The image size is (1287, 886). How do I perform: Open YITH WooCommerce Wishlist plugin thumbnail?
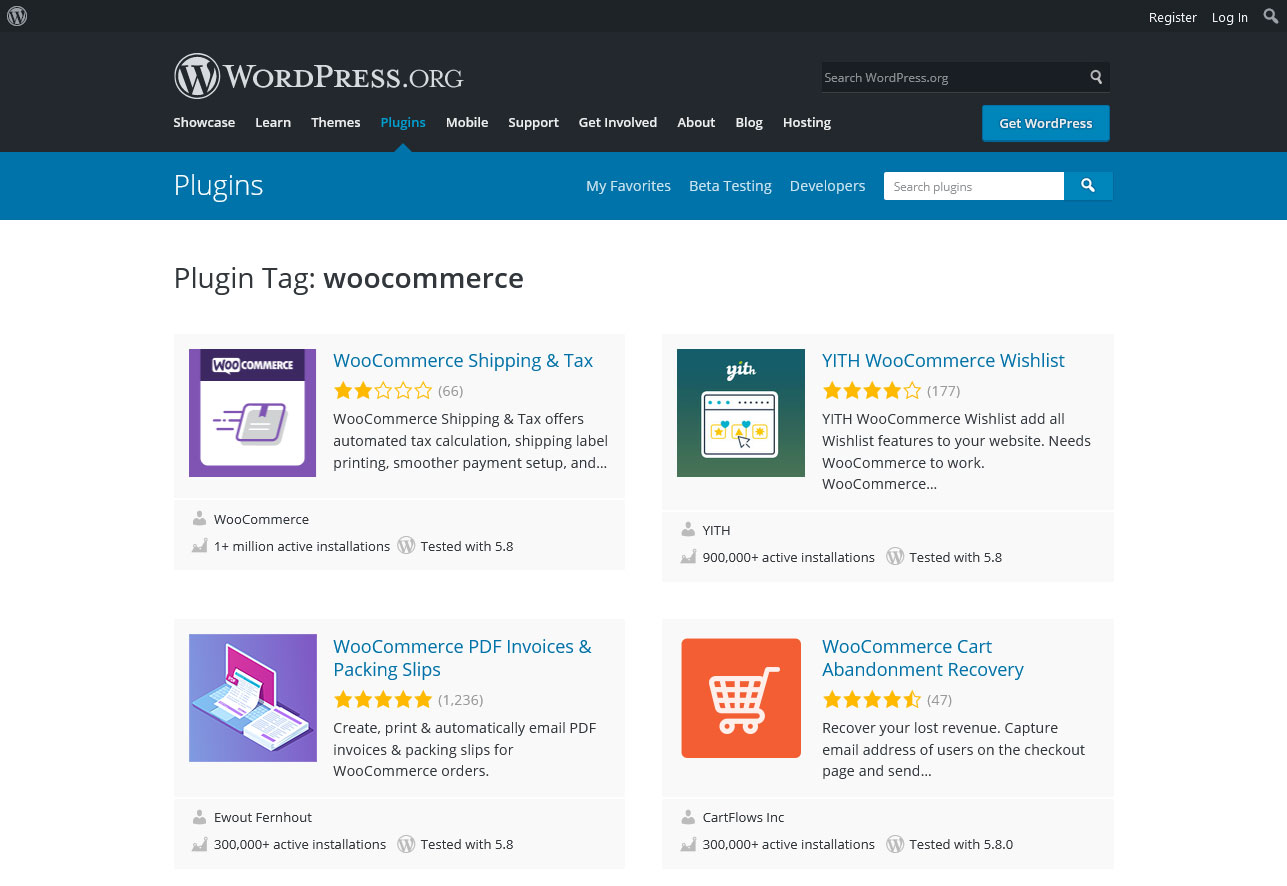click(x=741, y=413)
